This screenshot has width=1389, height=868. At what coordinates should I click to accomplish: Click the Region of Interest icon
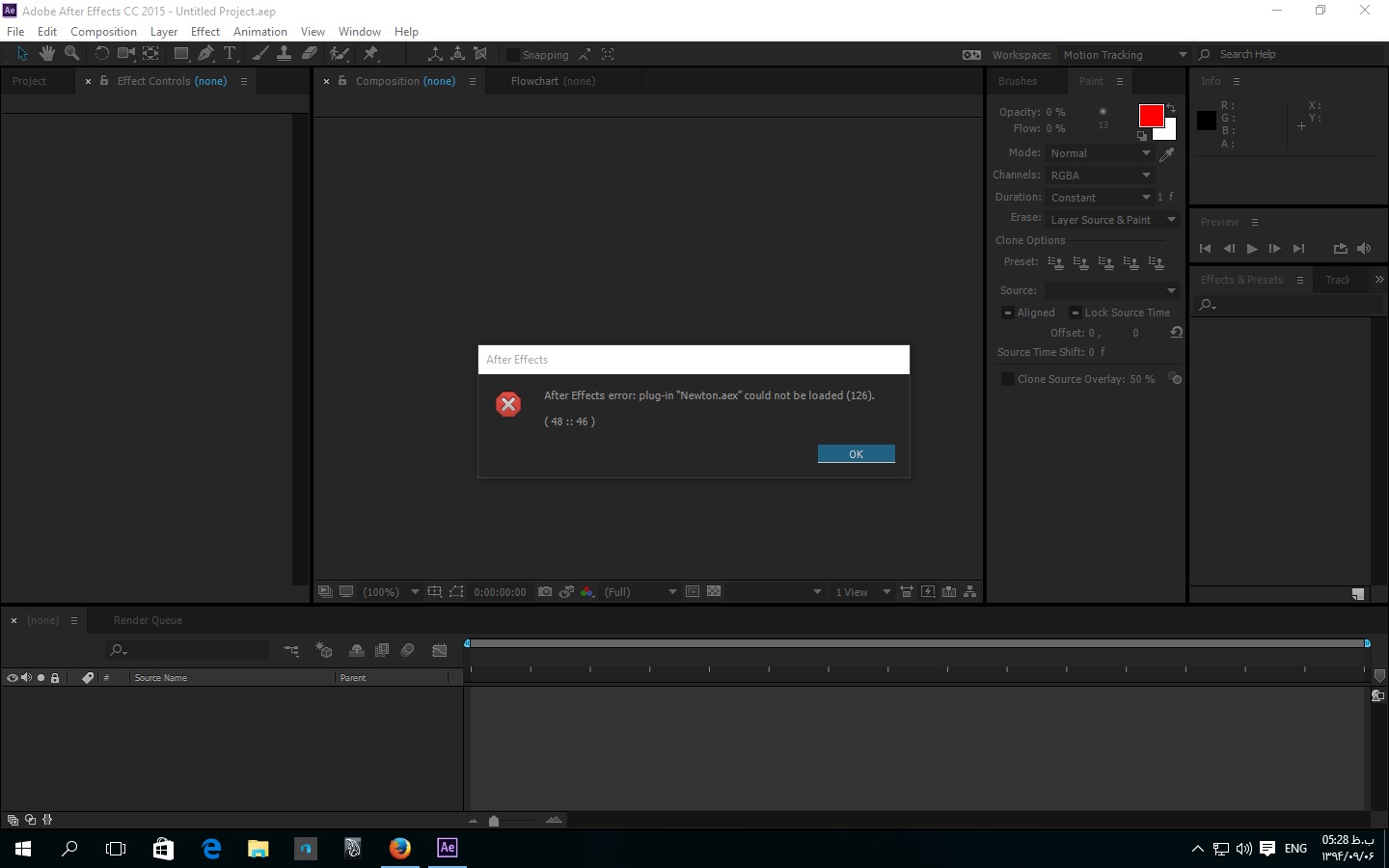click(x=693, y=591)
